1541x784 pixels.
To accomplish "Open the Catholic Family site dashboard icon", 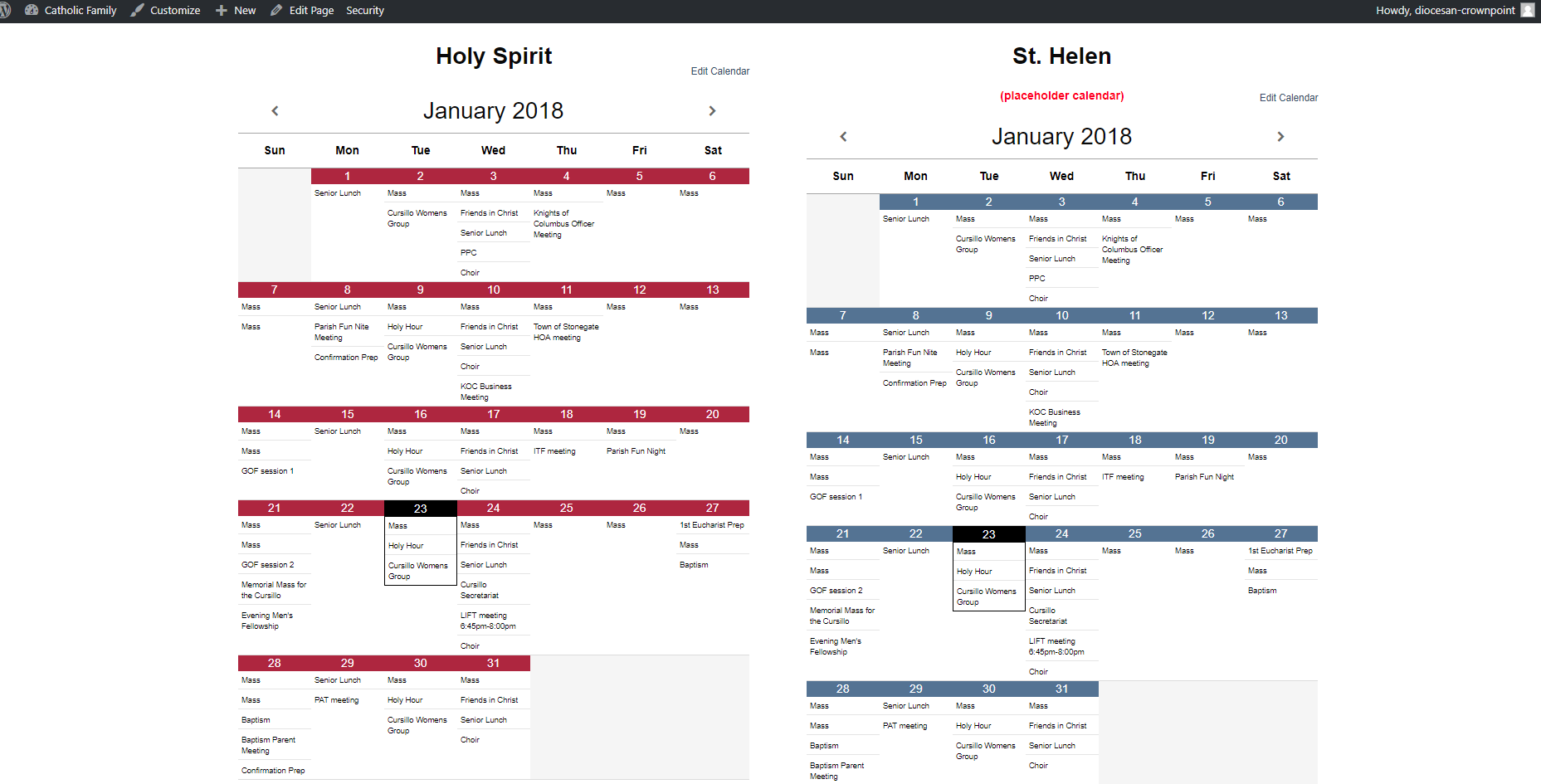I will coord(32,11).
